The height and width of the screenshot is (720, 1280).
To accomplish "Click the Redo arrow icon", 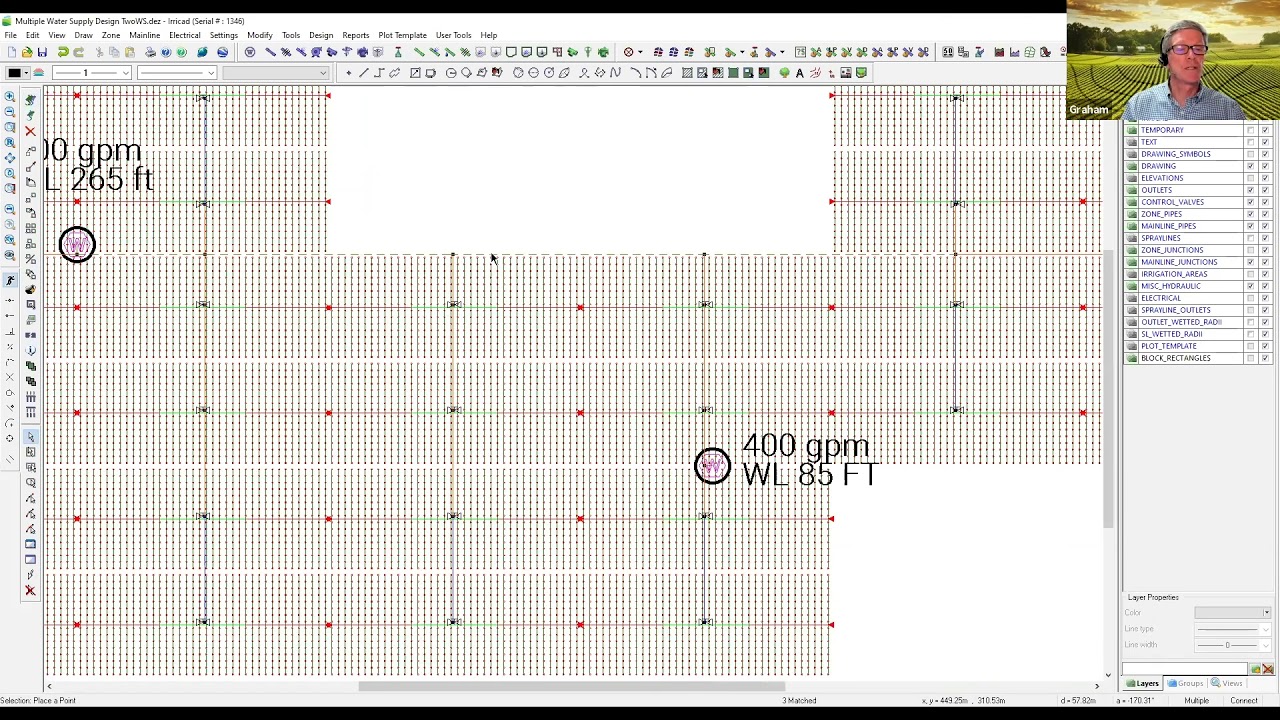I will click(x=78, y=52).
